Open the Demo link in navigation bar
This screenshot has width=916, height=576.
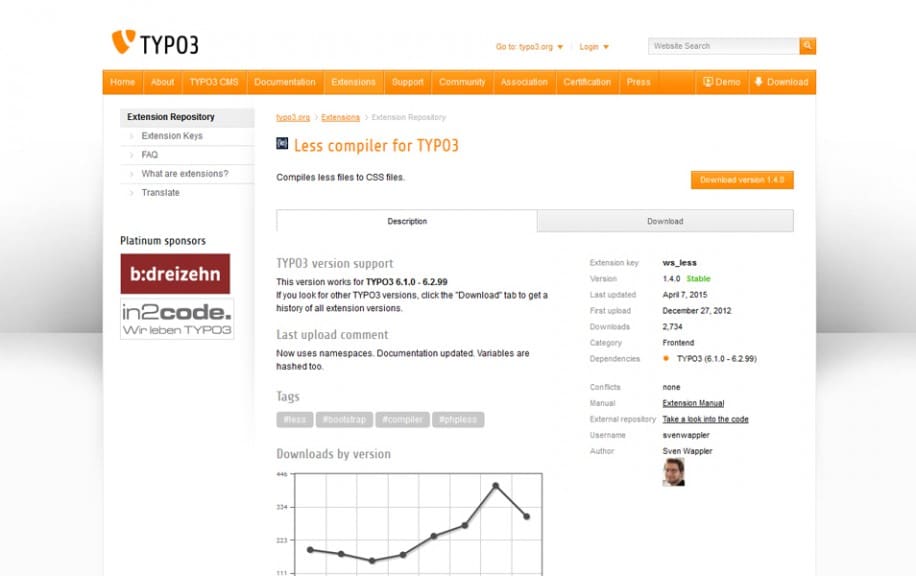[x=721, y=82]
